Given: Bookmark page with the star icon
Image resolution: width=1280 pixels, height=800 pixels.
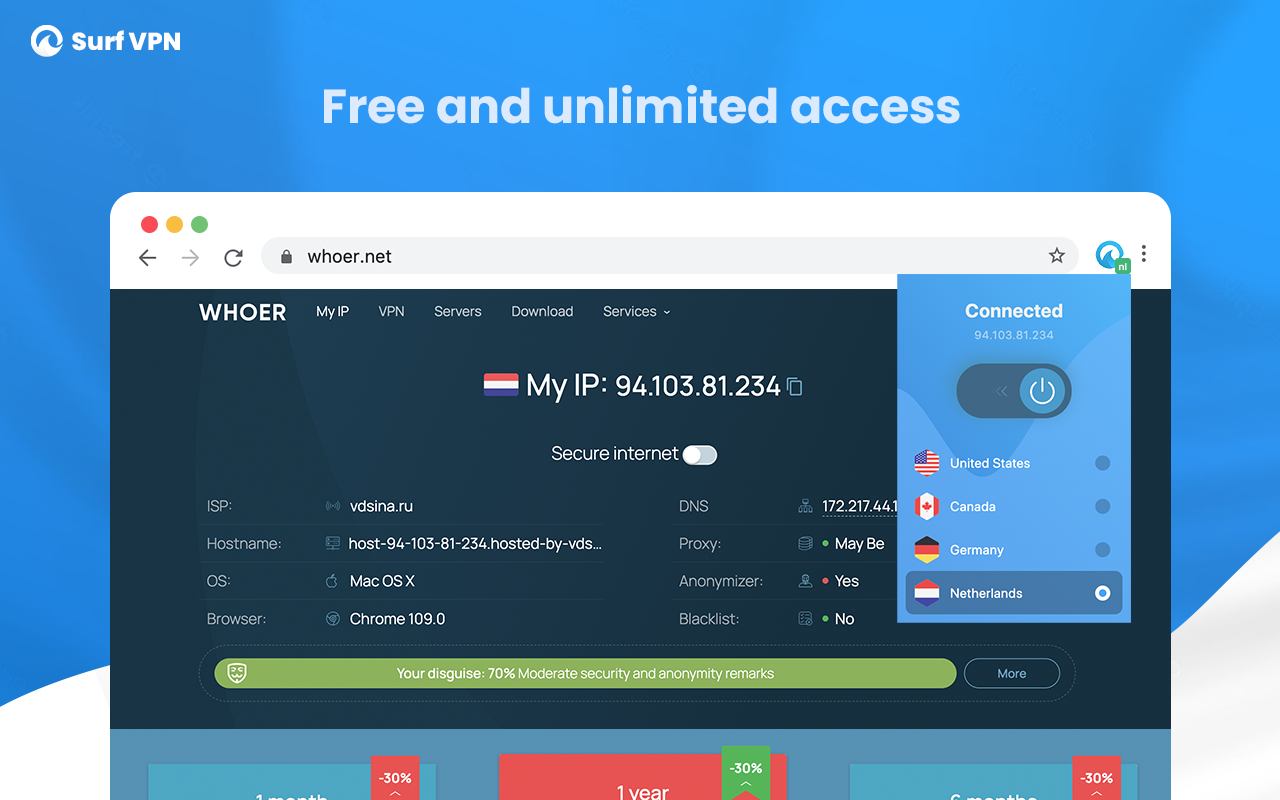Looking at the screenshot, I should (x=1057, y=256).
